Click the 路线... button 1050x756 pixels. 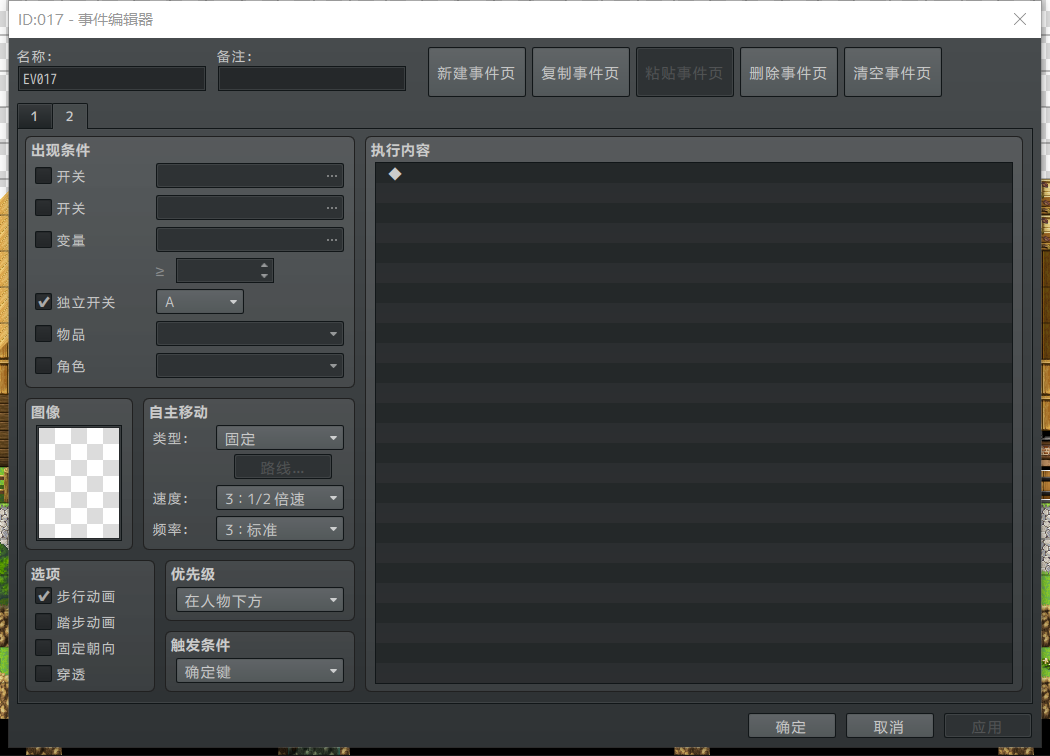click(x=283, y=467)
